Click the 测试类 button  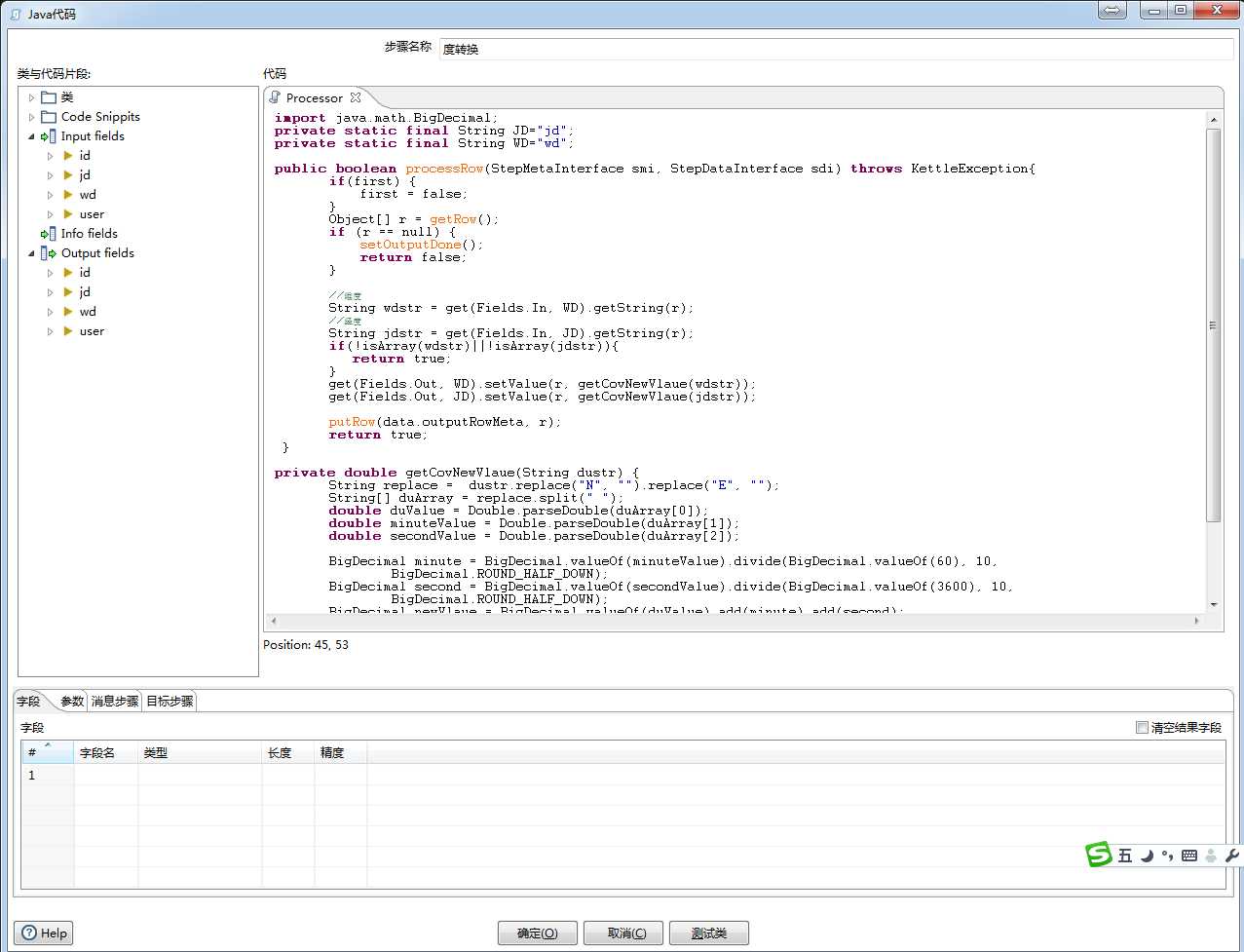point(709,933)
